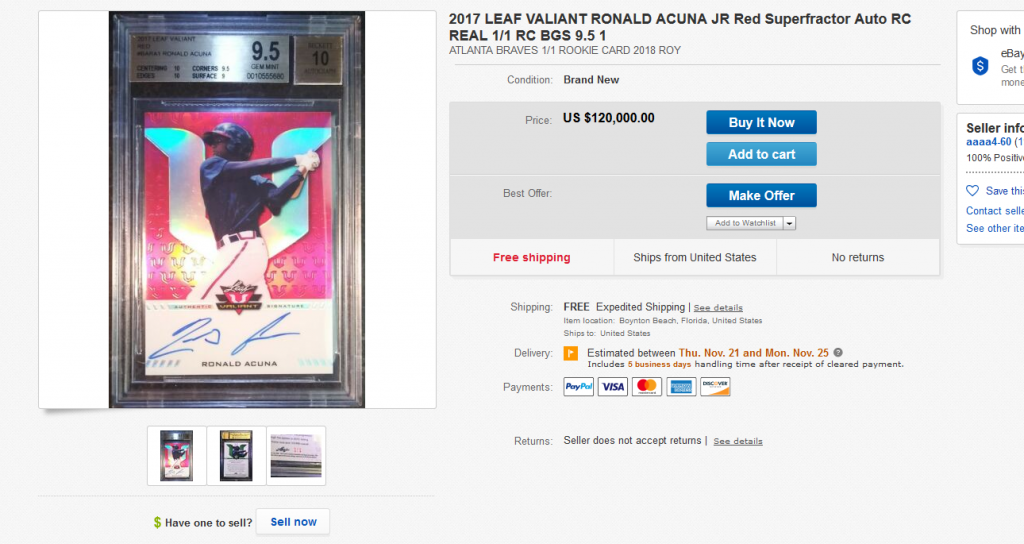Click the orange fast delivery flag icon

click(571, 353)
